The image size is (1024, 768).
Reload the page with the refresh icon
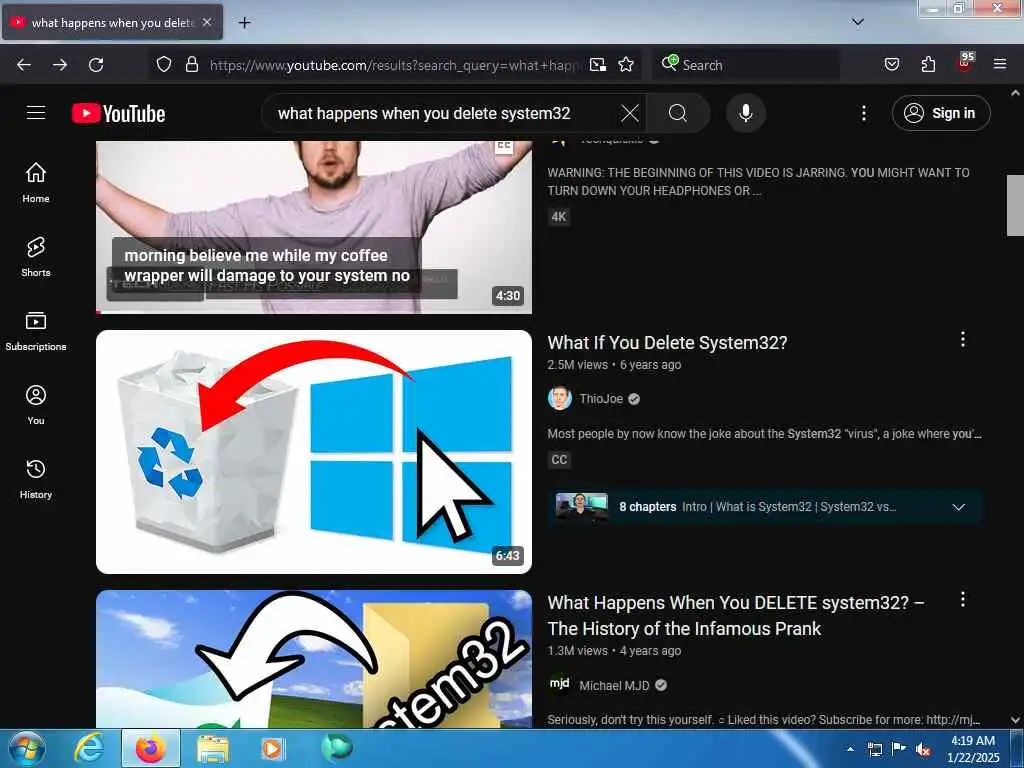[96, 65]
